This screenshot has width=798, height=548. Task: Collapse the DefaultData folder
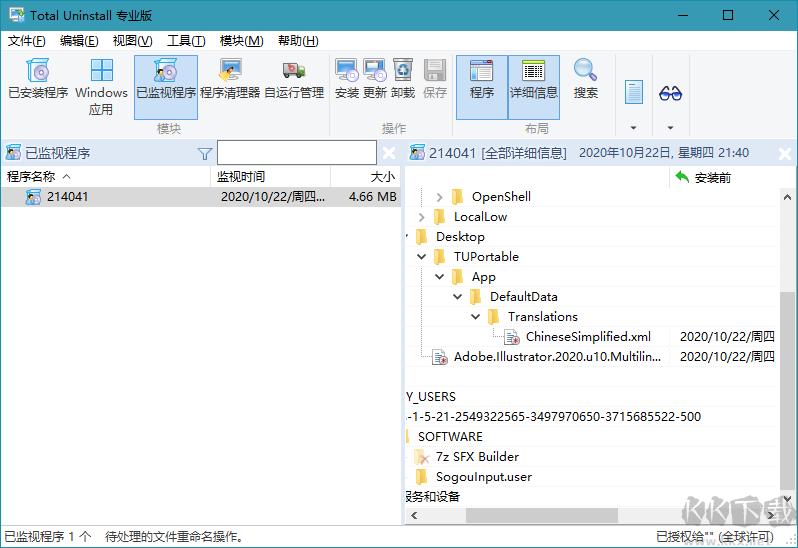pos(458,297)
